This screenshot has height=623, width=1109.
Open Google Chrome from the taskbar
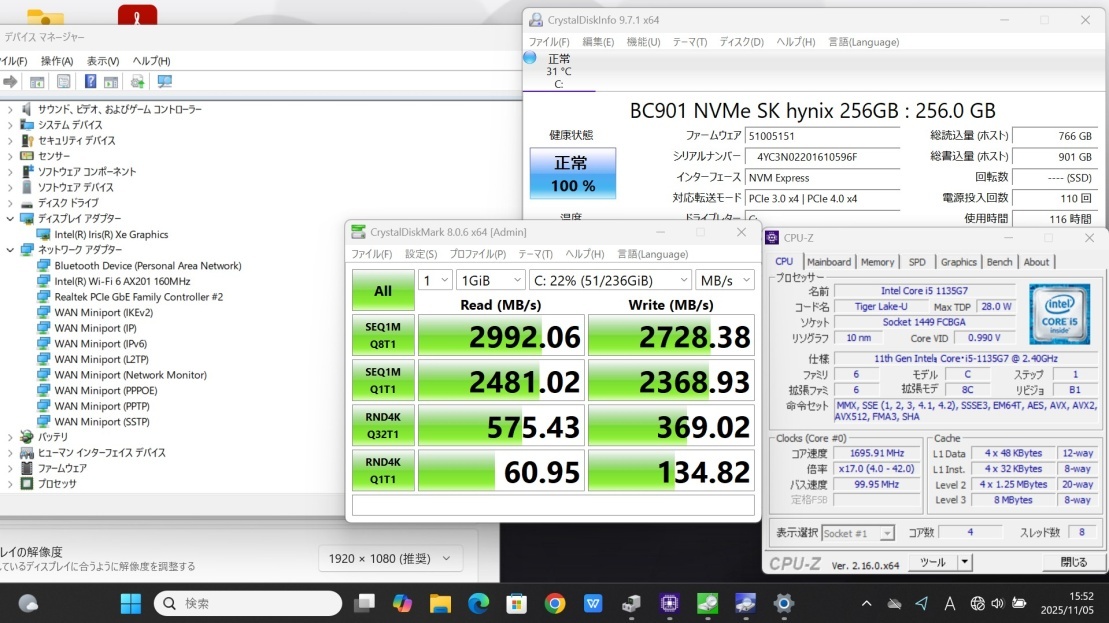click(x=555, y=603)
